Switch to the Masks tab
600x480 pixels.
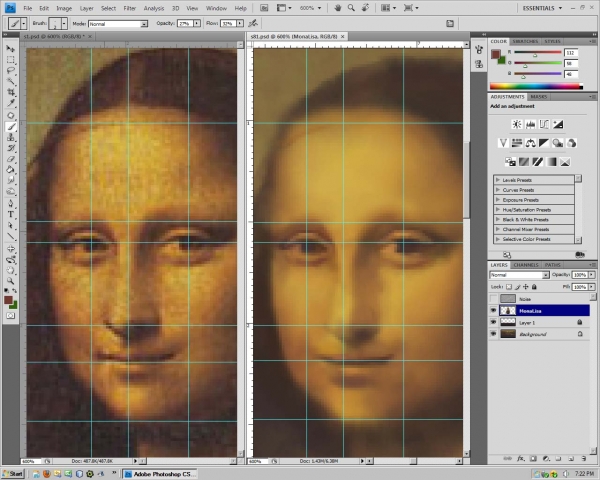538,97
